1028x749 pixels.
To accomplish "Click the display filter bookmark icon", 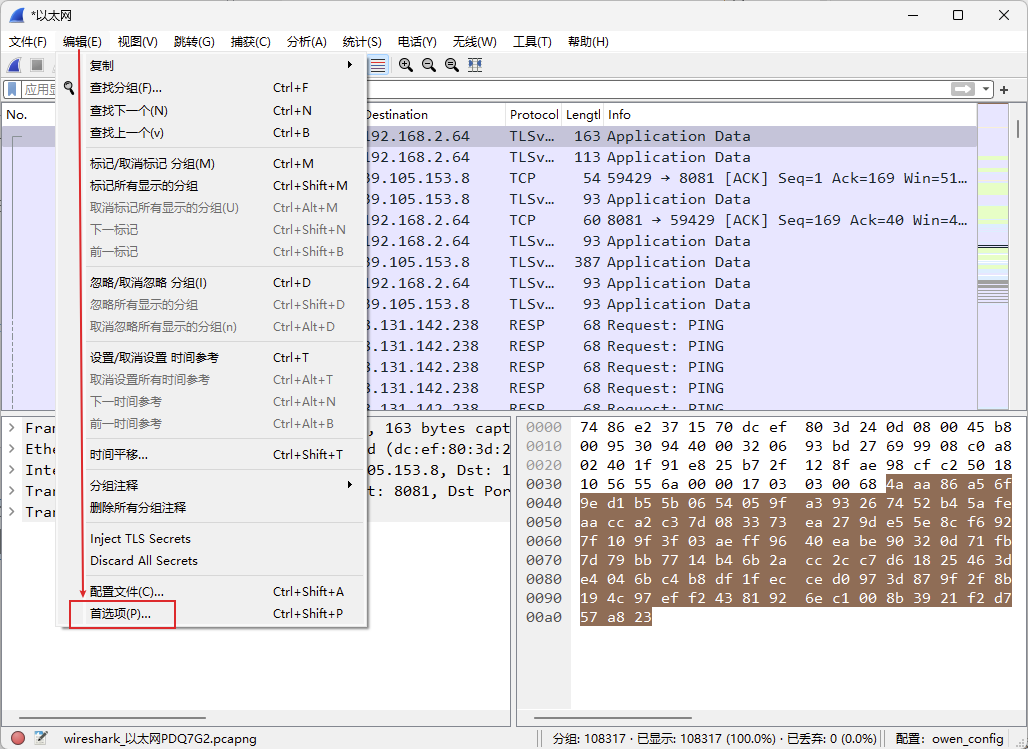I will point(12,90).
